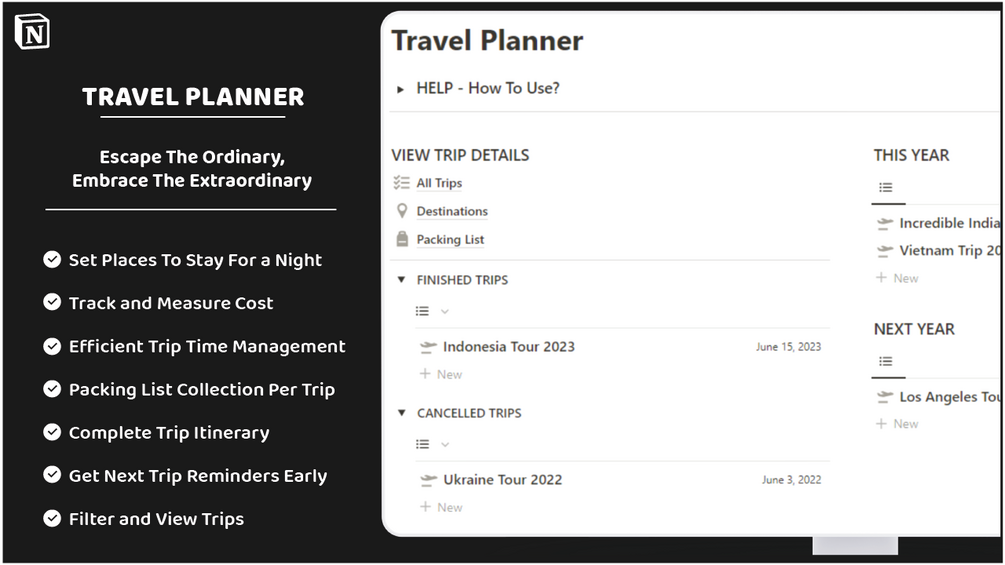Click the airplane icon beside Ukraine Tour 2022
This screenshot has height=565, width=1005.
[429, 480]
